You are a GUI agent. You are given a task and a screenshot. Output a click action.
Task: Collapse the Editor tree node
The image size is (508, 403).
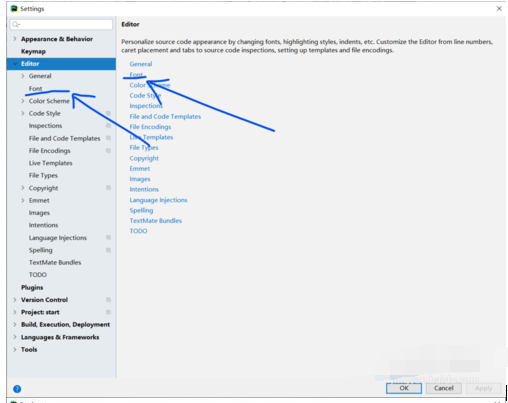tap(15, 63)
